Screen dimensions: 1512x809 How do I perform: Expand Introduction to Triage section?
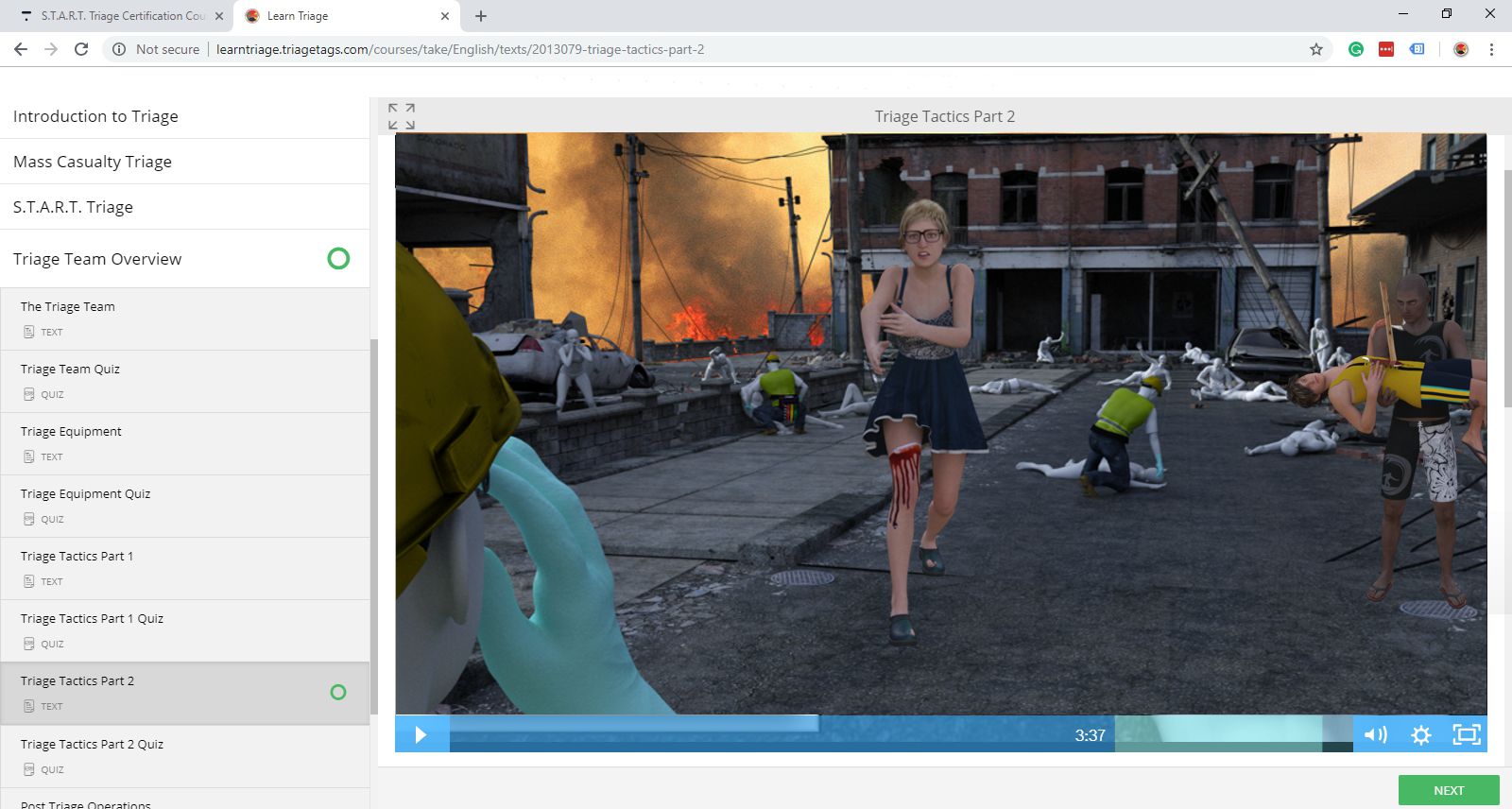click(x=184, y=116)
